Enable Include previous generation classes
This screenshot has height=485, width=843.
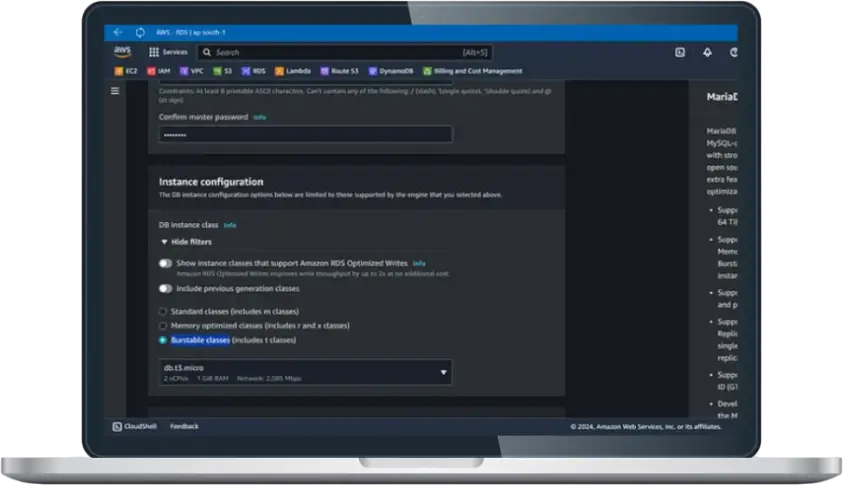click(166, 289)
